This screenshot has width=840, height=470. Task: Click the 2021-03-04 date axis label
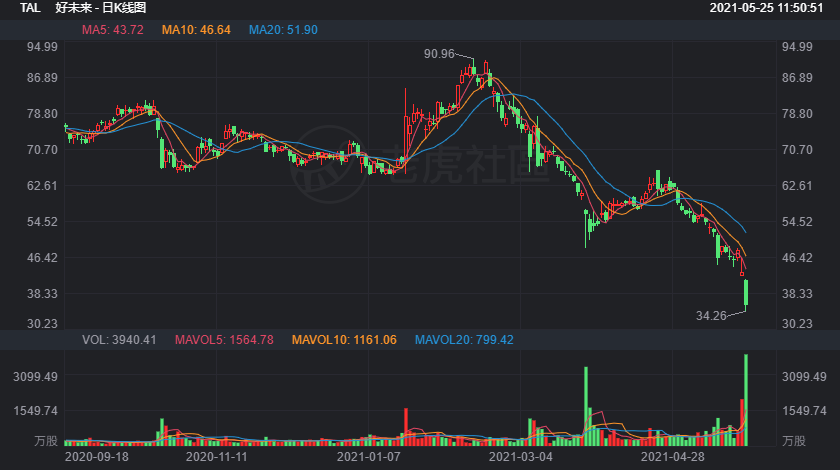tap(520, 457)
